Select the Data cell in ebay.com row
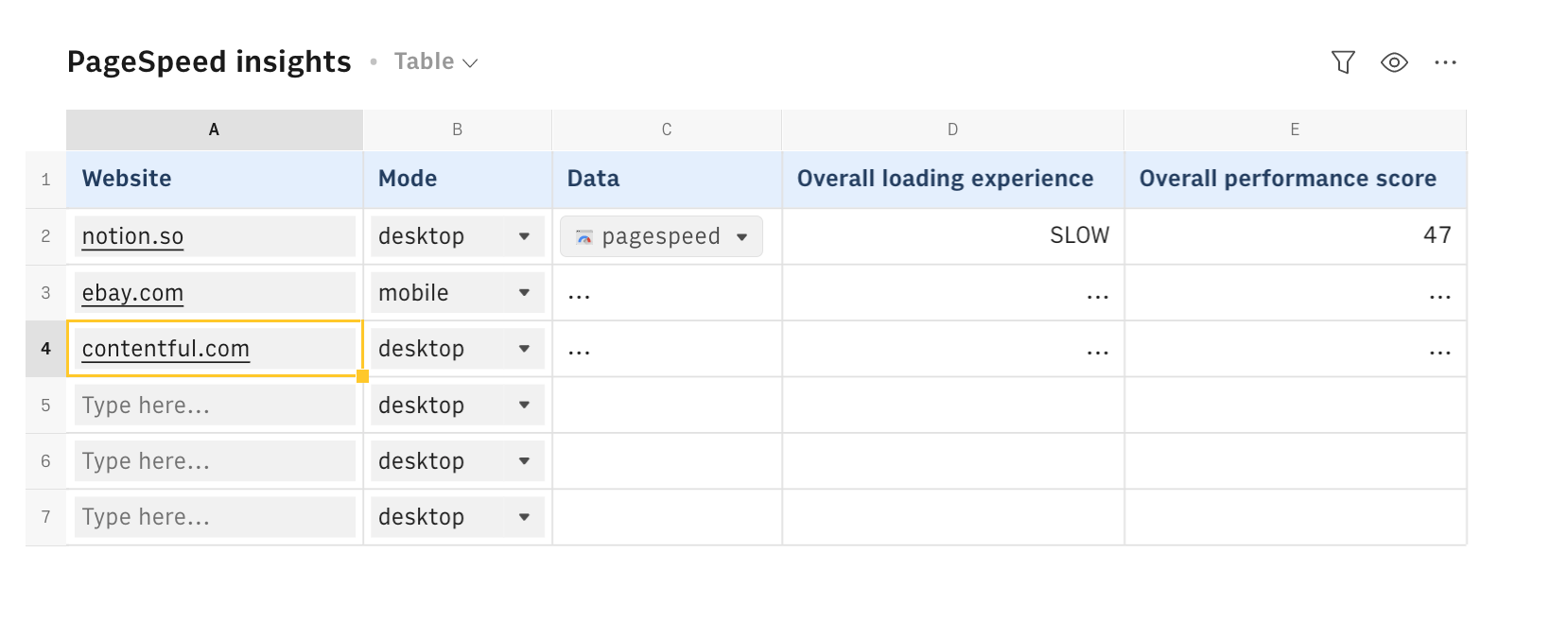The image size is (1568, 639). point(667,293)
